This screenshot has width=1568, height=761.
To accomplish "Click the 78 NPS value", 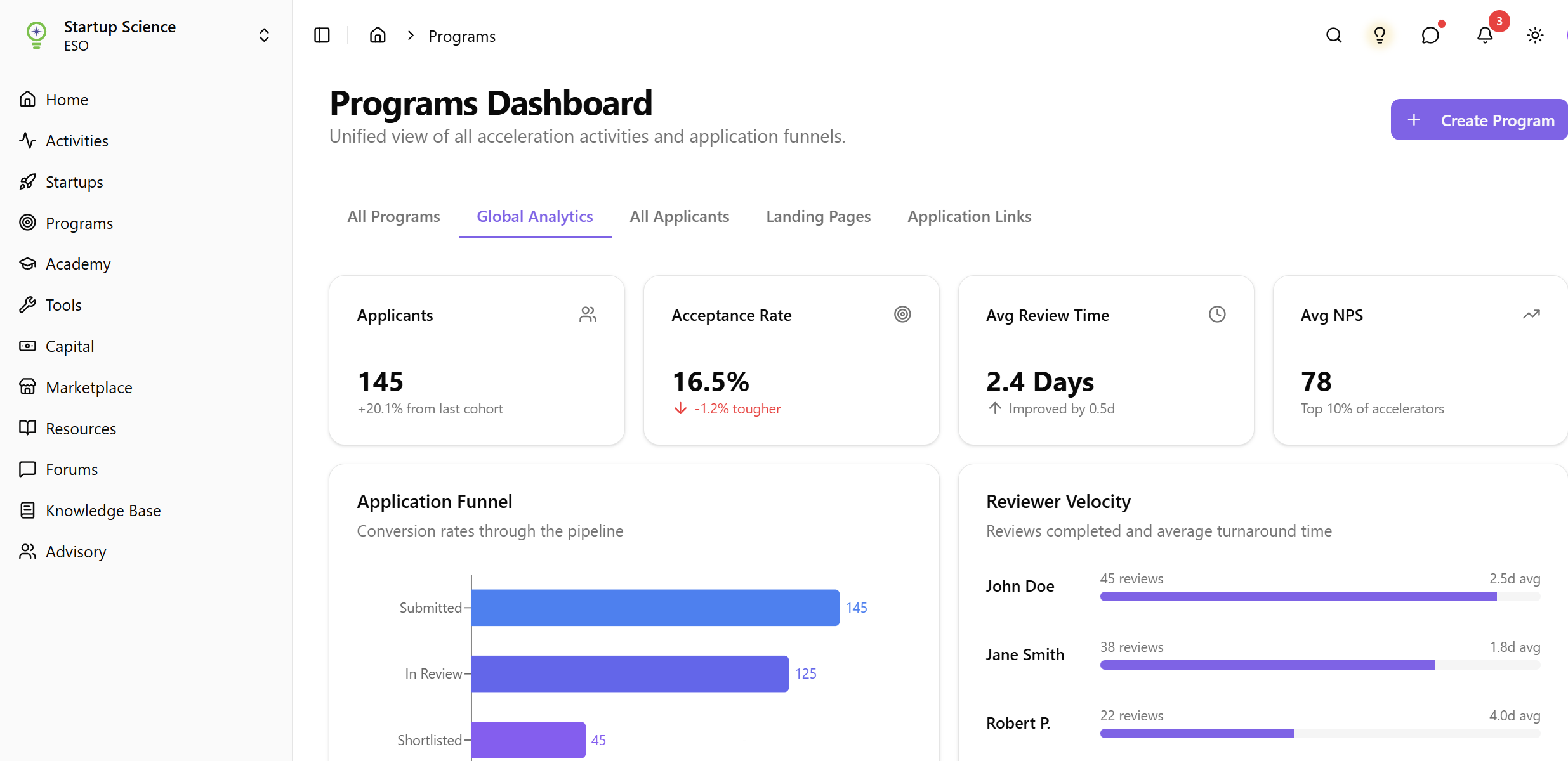I will pyautogui.click(x=1316, y=382).
